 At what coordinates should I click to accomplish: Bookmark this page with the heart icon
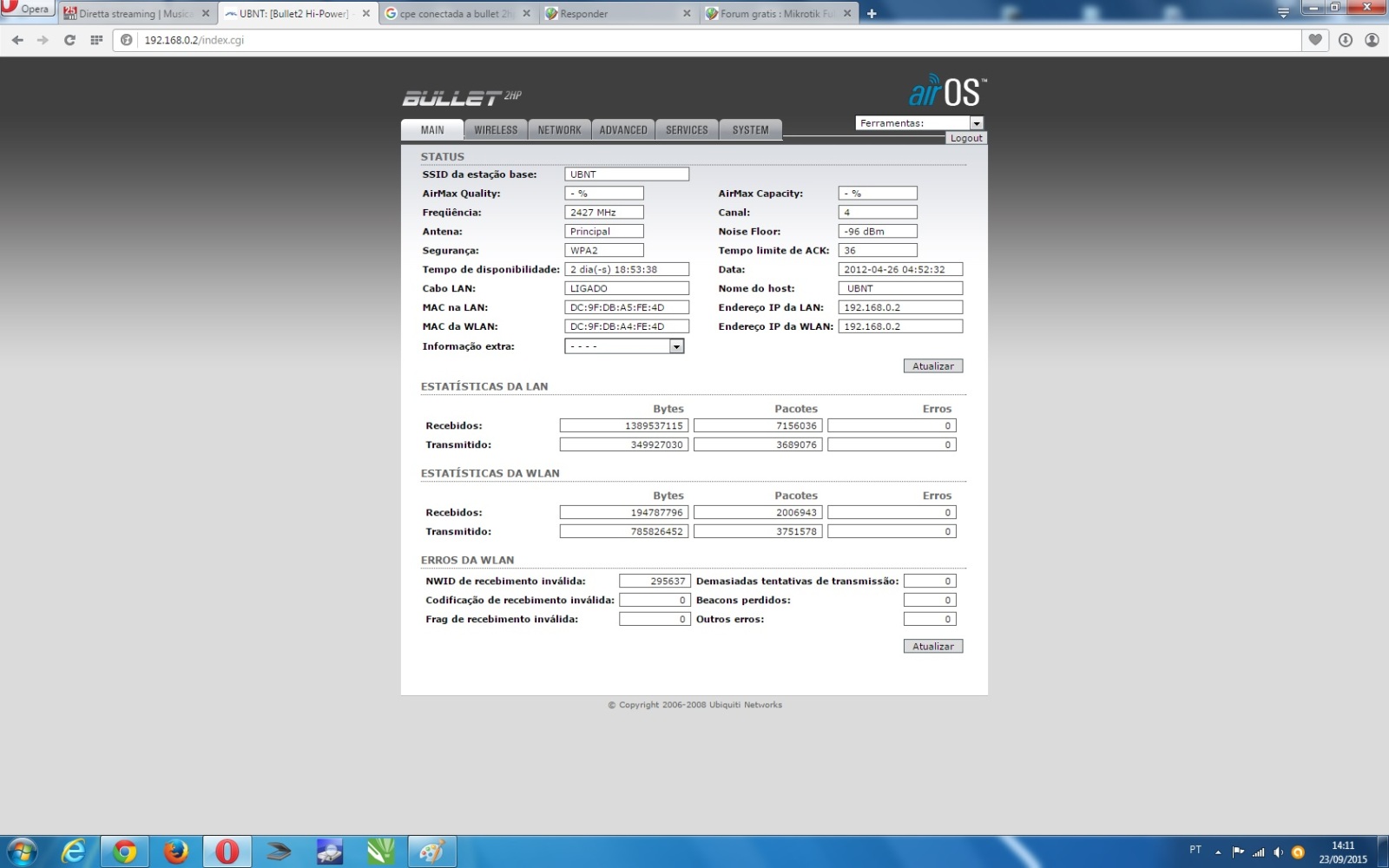(x=1315, y=40)
